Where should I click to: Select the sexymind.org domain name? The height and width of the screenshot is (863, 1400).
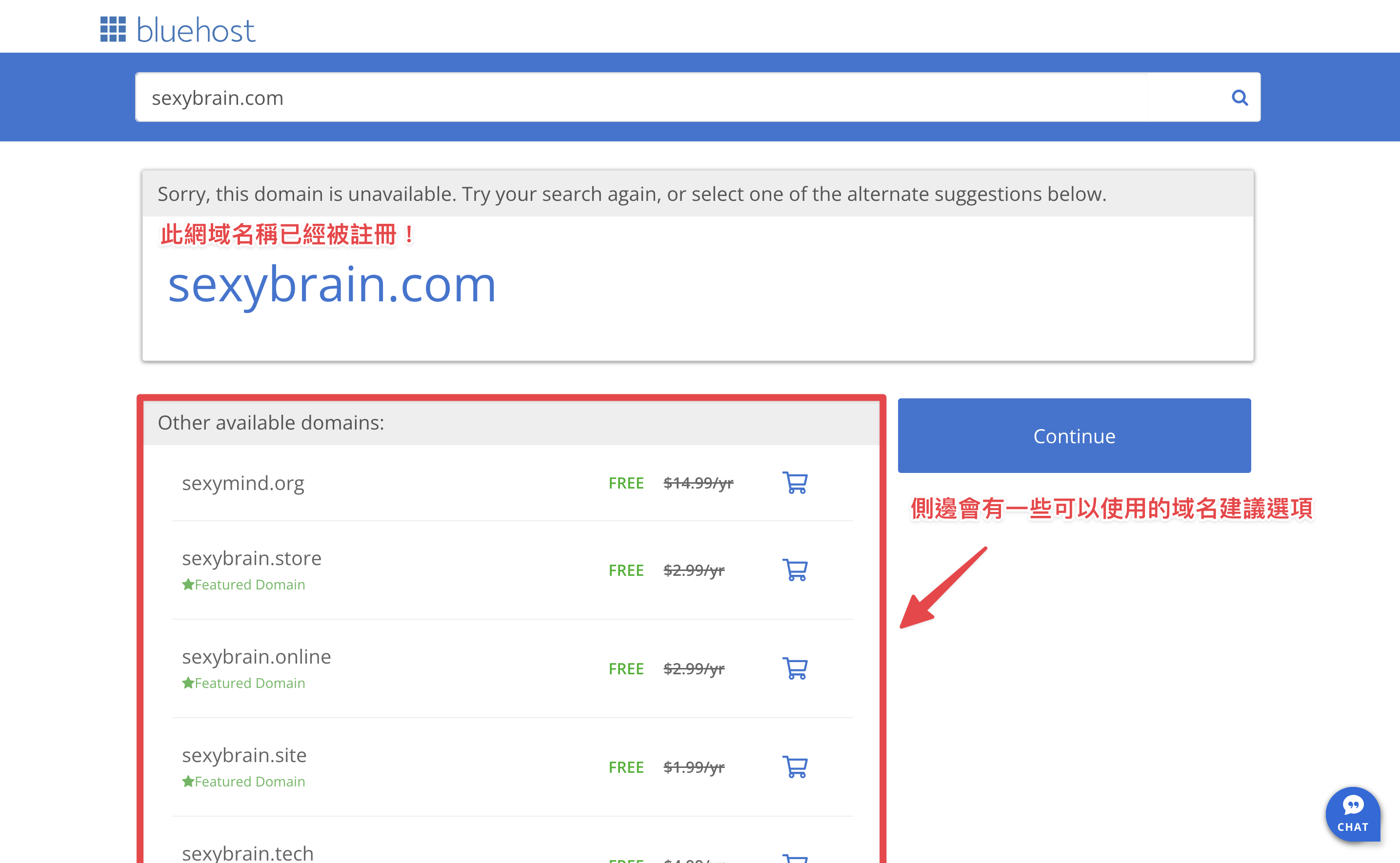click(242, 483)
